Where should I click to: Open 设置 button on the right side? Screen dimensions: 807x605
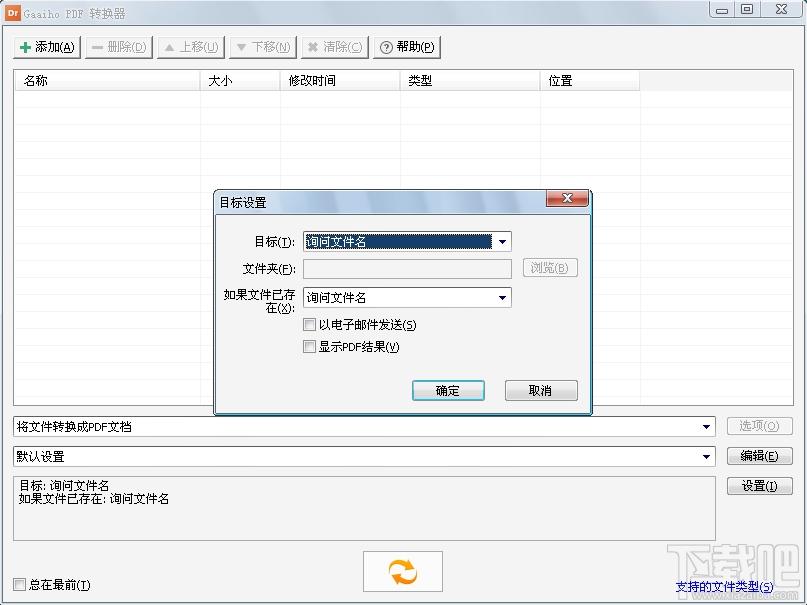759,486
